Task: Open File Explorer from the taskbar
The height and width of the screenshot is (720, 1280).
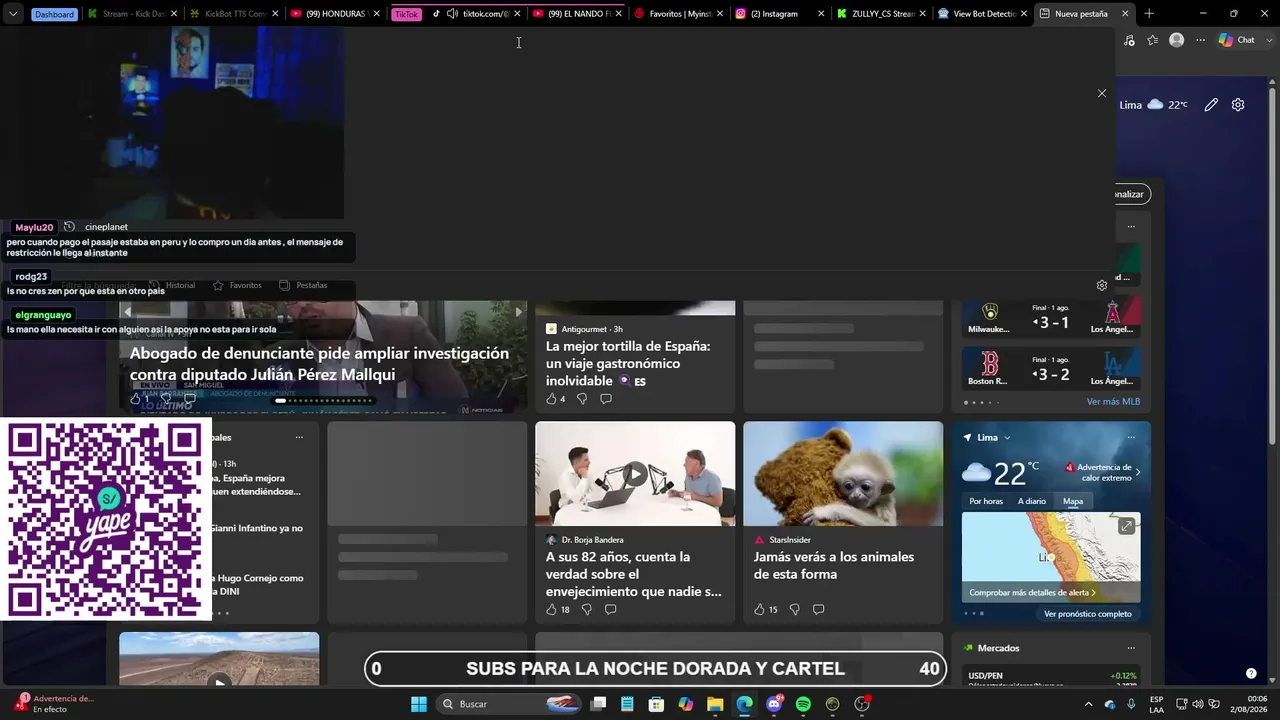Action: click(715, 704)
